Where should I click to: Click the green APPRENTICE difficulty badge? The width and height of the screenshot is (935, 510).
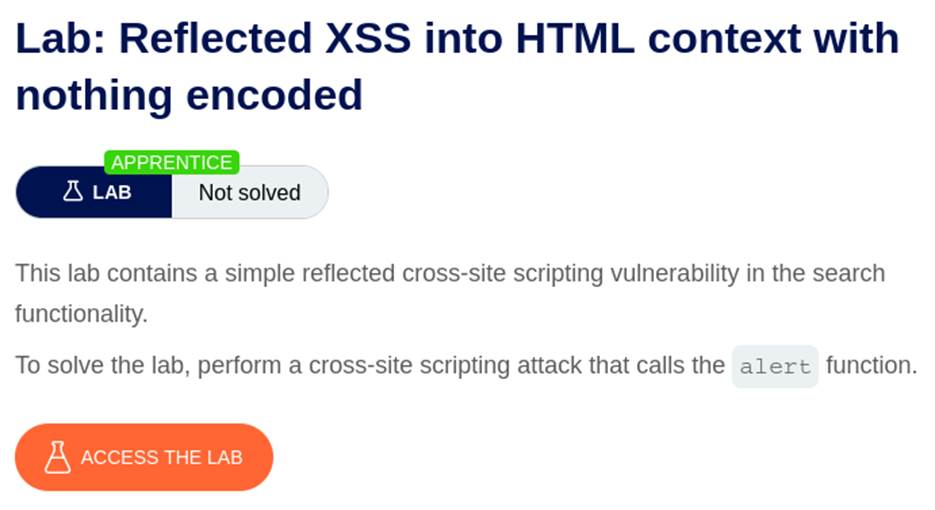pyautogui.click(x=172, y=162)
